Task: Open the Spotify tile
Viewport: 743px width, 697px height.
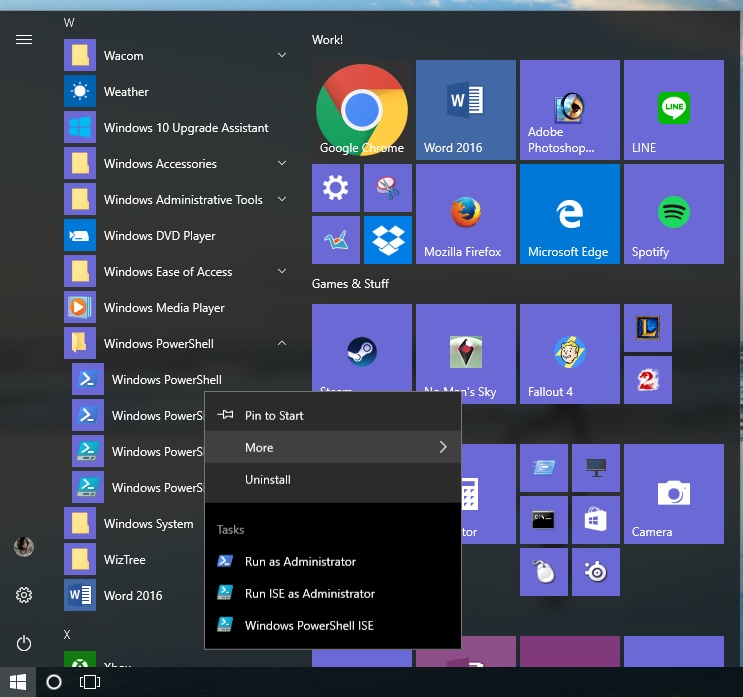Action: pyautogui.click(x=674, y=214)
